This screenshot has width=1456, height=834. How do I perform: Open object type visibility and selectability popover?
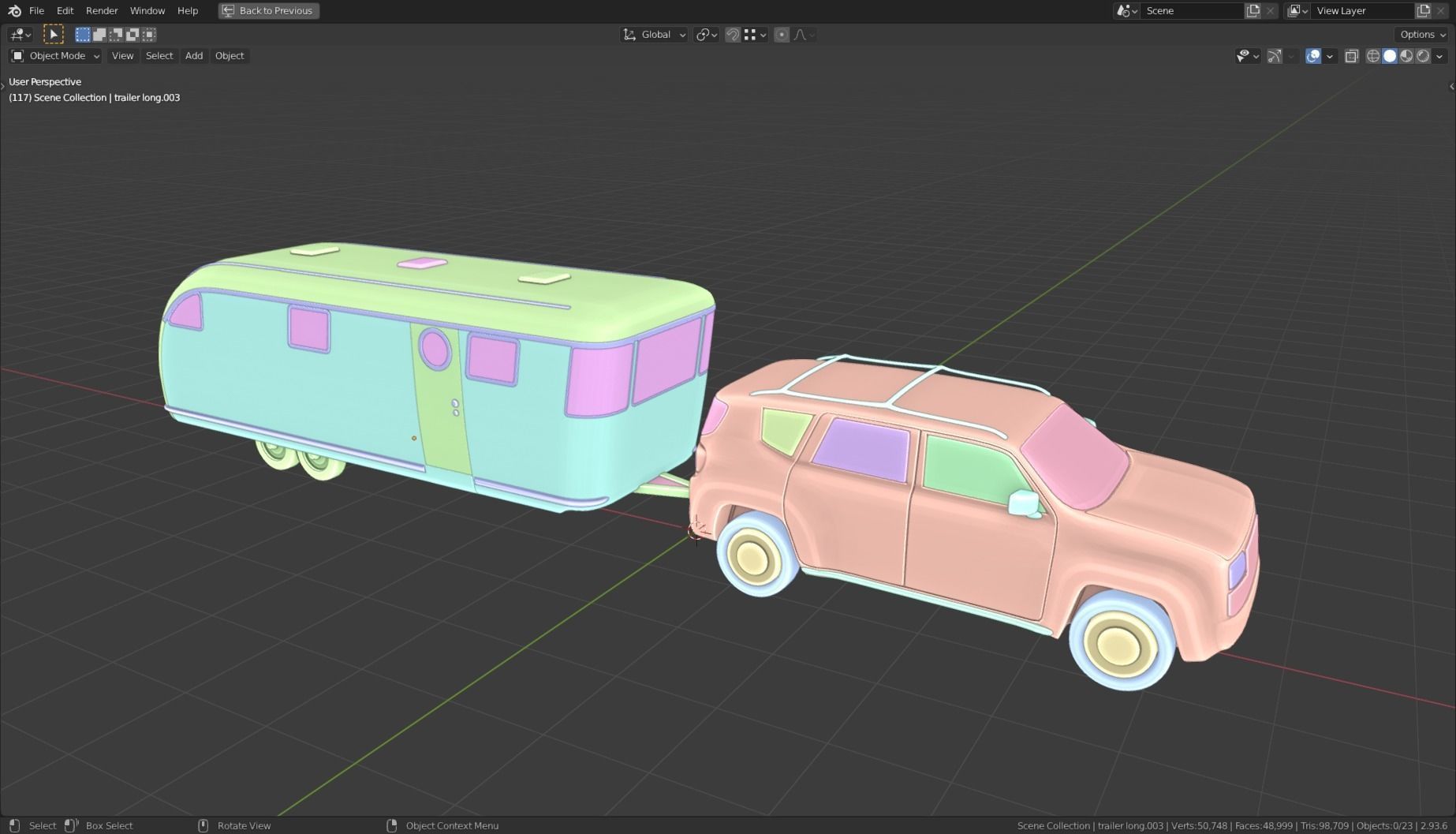click(x=1247, y=55)
